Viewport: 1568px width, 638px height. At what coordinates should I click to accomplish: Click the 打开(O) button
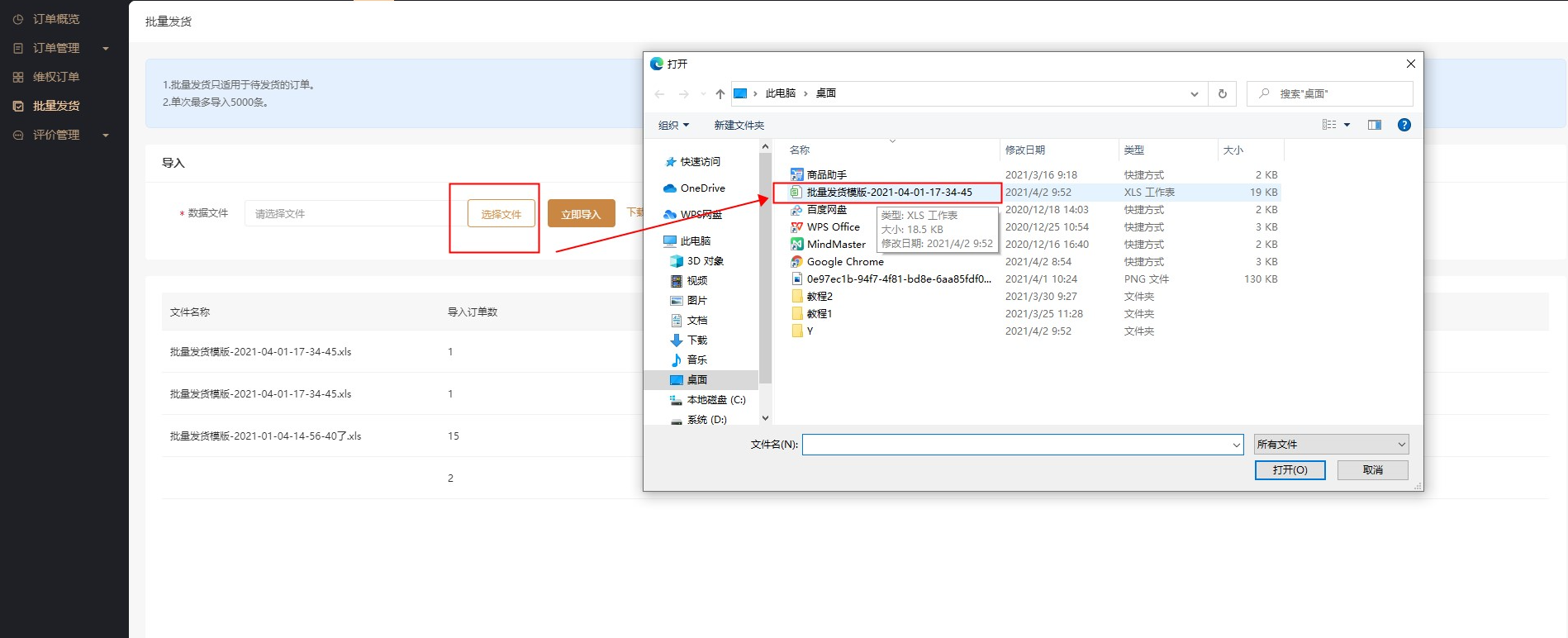[1289, 470]
